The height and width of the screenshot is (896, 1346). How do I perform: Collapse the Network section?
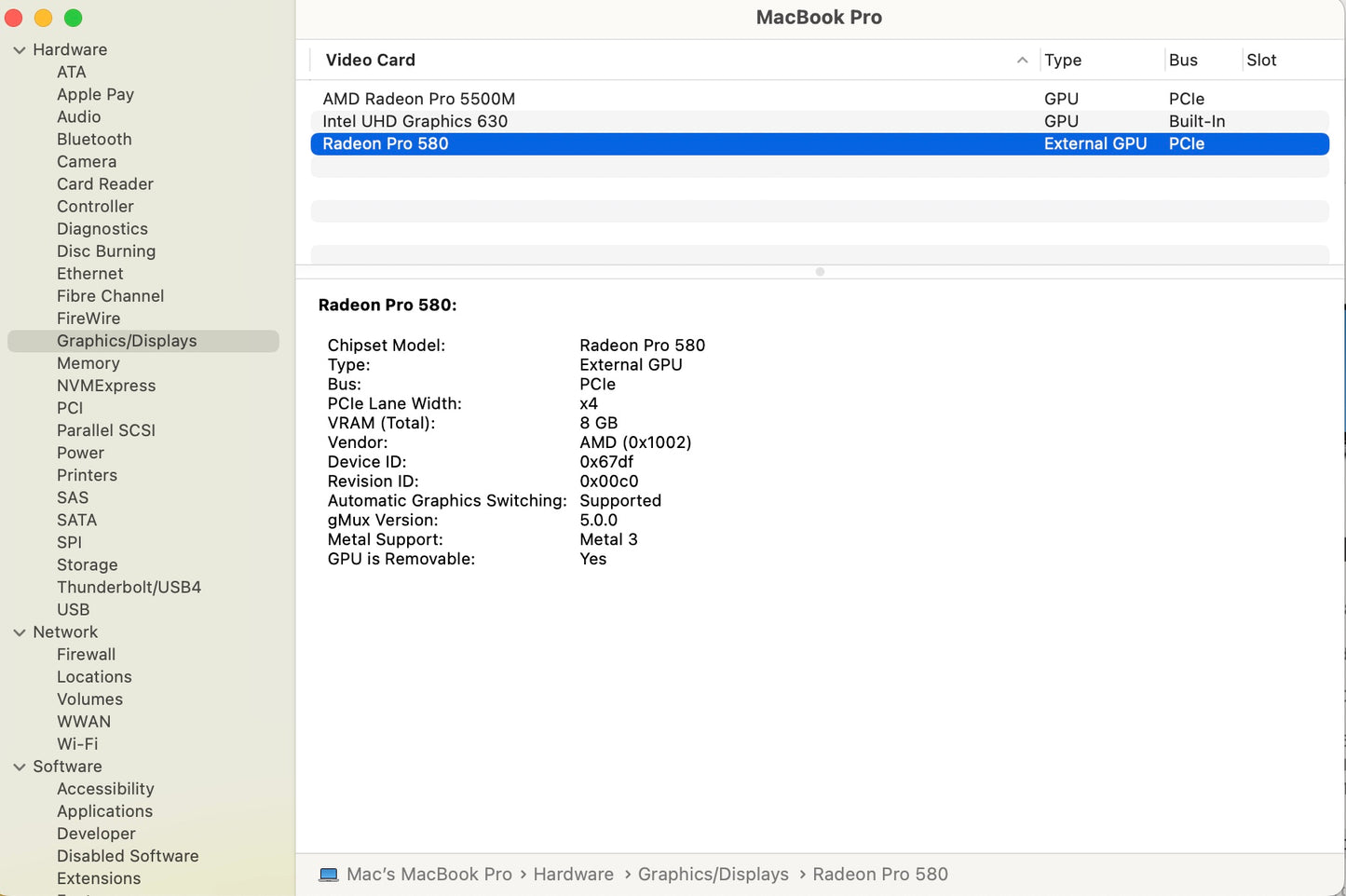tap(20, 632)
